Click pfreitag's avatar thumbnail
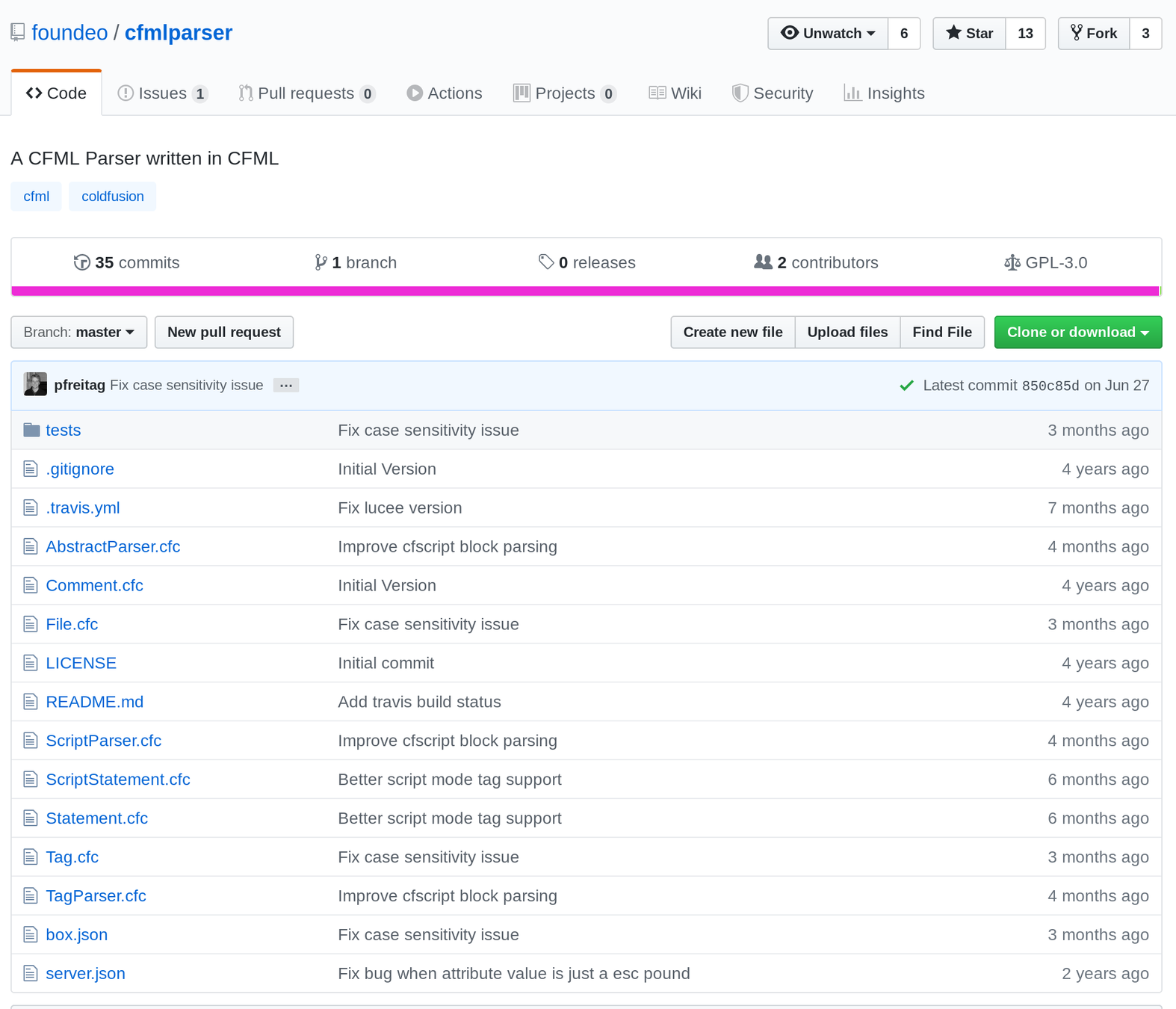1176x1009 pixels. [35, 384]
